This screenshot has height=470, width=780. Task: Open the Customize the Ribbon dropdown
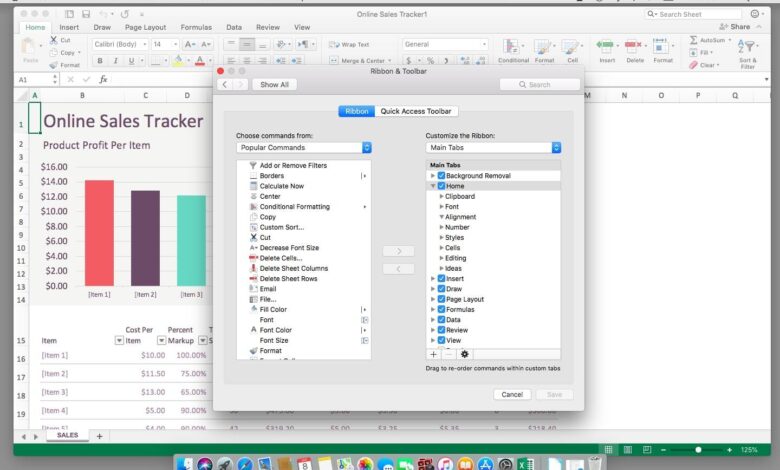493,148
